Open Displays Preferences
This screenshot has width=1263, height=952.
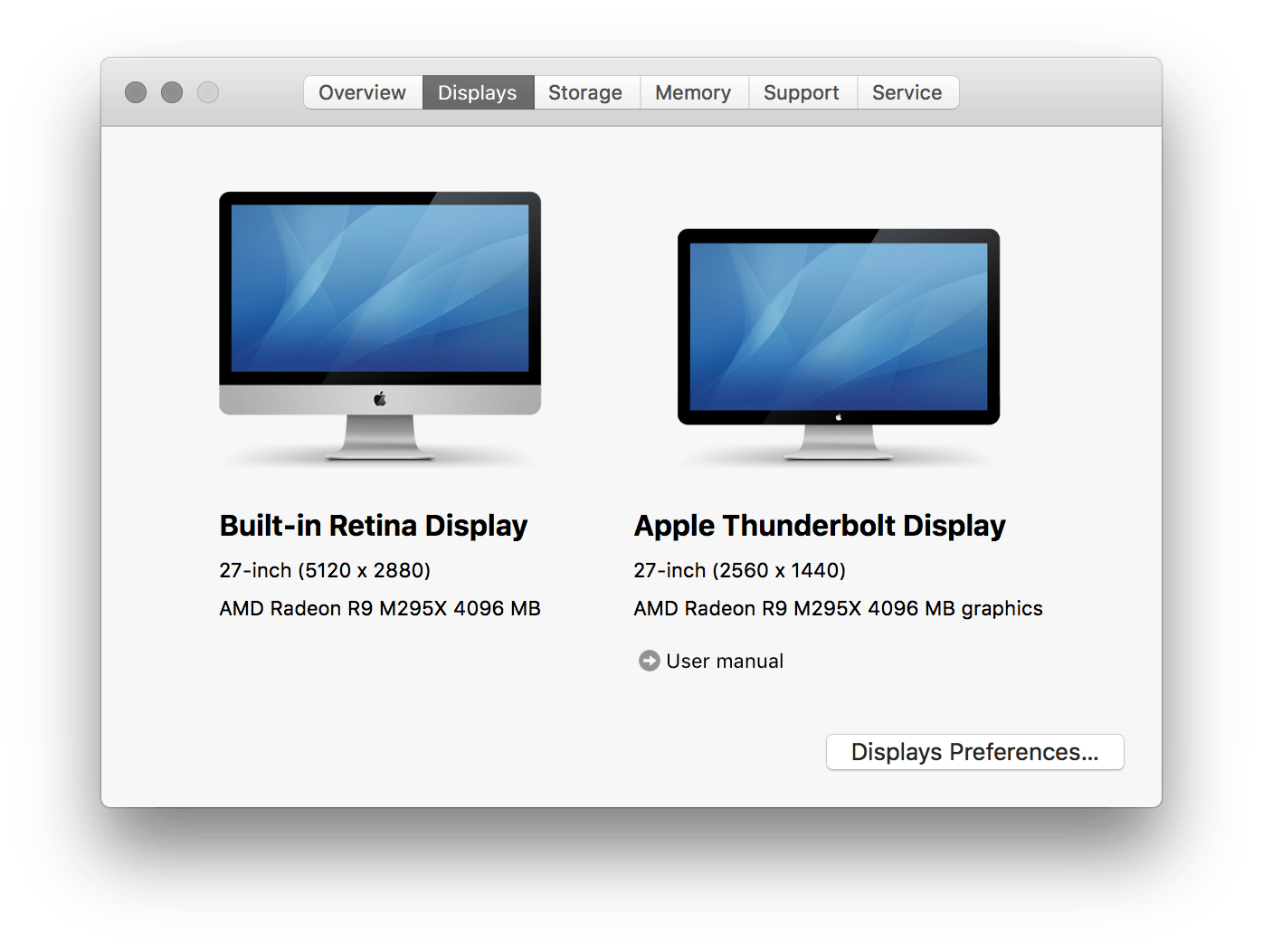(x=974, y=752)
